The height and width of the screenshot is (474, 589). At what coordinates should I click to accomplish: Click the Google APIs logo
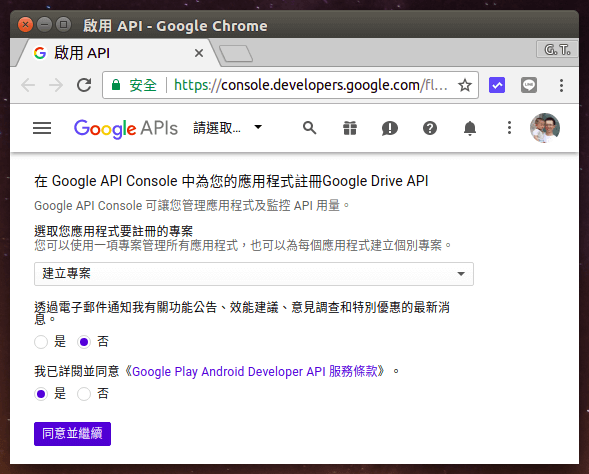[125, 128]
